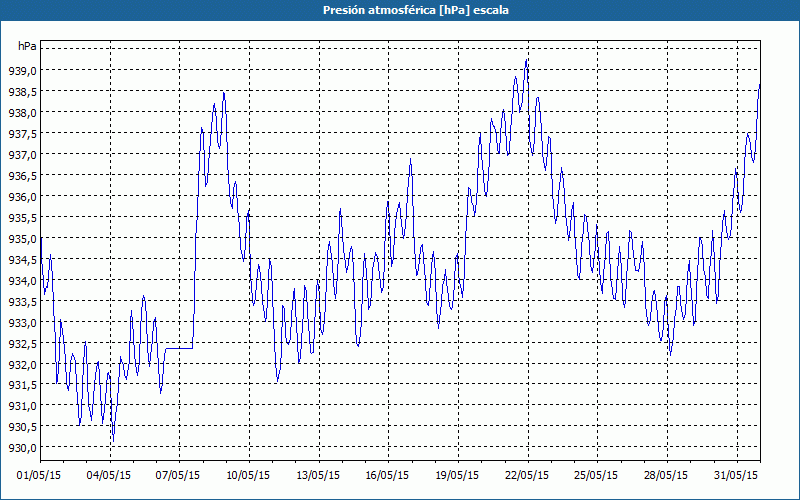
Task: Select the 934,0 pressure axis label
Action: pyautogui.click(x=22, y=281)
